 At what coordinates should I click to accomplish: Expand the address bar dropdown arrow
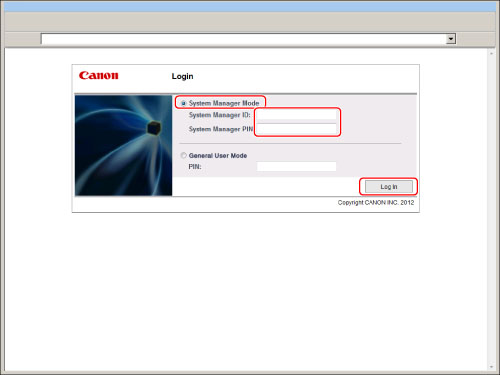click(451, 39)
